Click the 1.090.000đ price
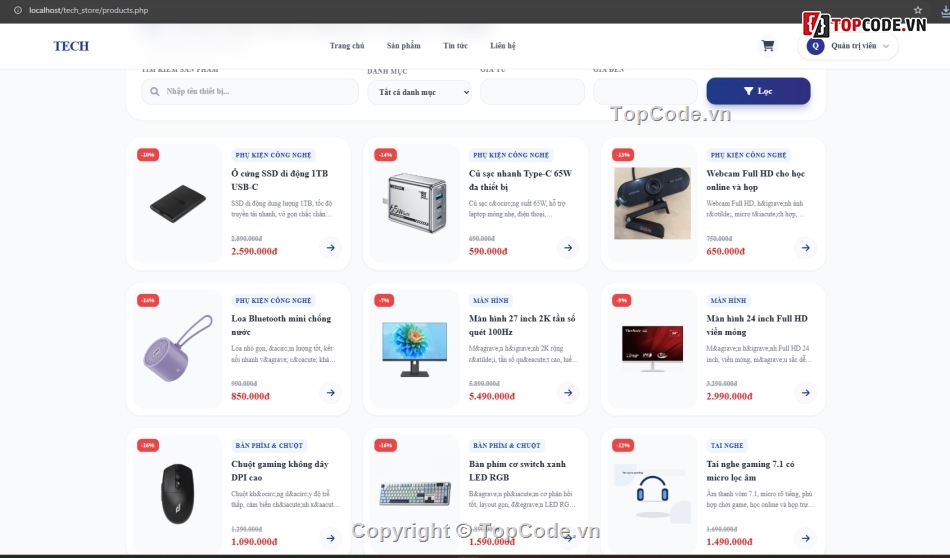 pyautogui.click(x=254, y=542)
